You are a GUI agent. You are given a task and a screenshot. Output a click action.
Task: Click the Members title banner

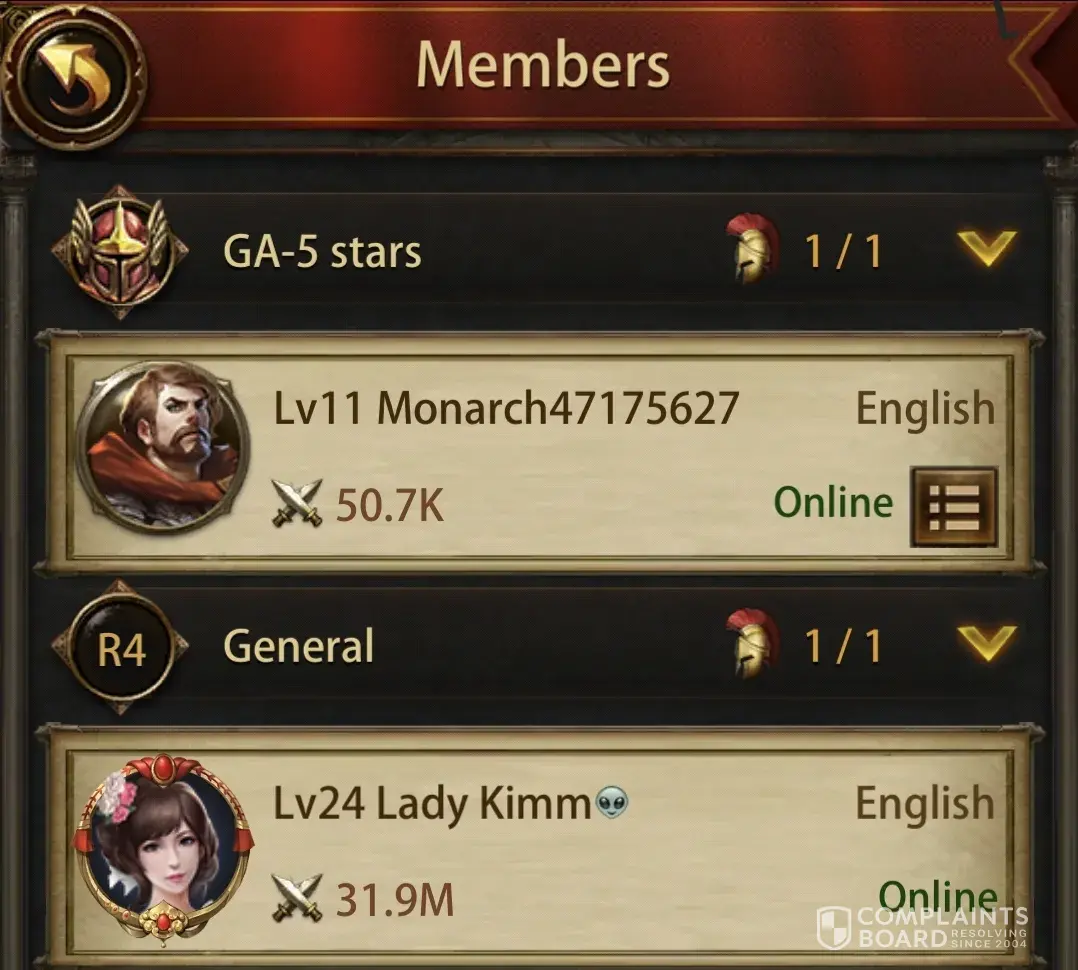(542, 65)
